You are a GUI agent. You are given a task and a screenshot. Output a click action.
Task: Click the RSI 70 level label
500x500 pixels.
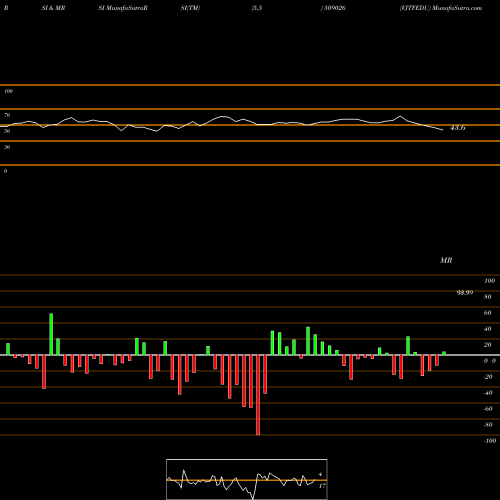tap(7, 115)
